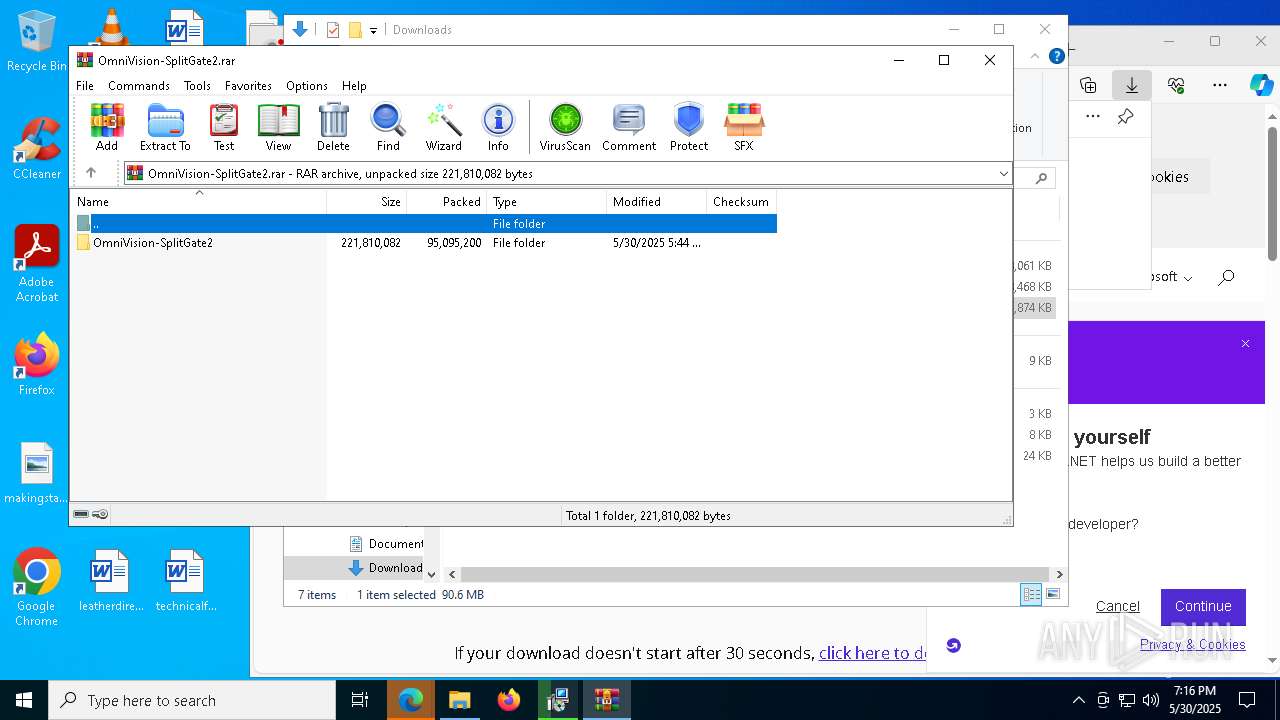1280x720 pixels.
Task: Pin the Edge downloads panel
Action: (1126, 117)
